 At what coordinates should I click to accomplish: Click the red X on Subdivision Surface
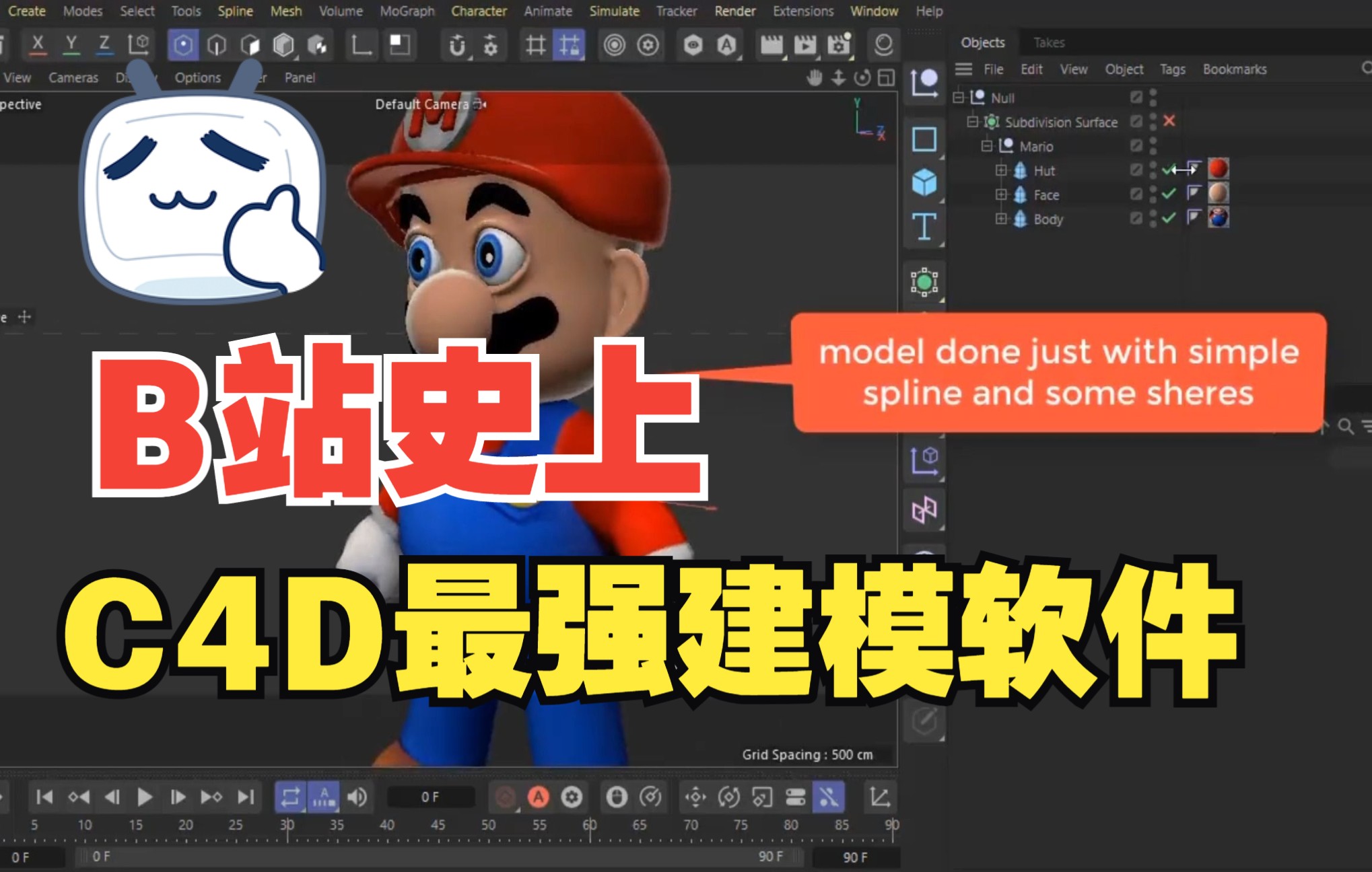point(1170,122)
